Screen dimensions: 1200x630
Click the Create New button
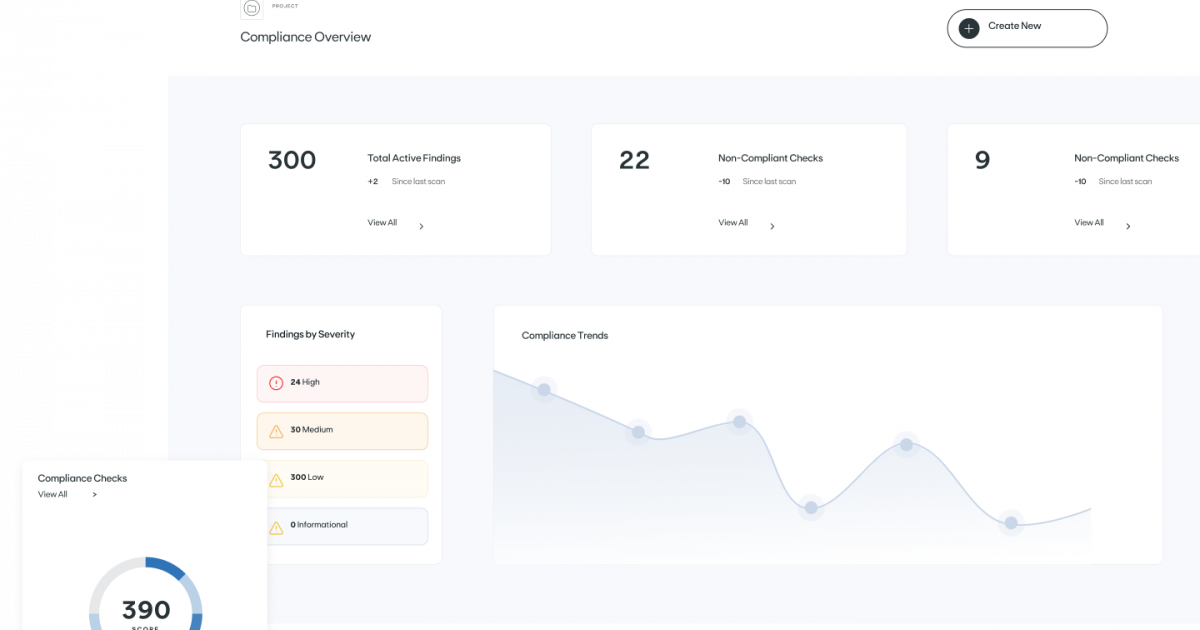pos(1026,28)
